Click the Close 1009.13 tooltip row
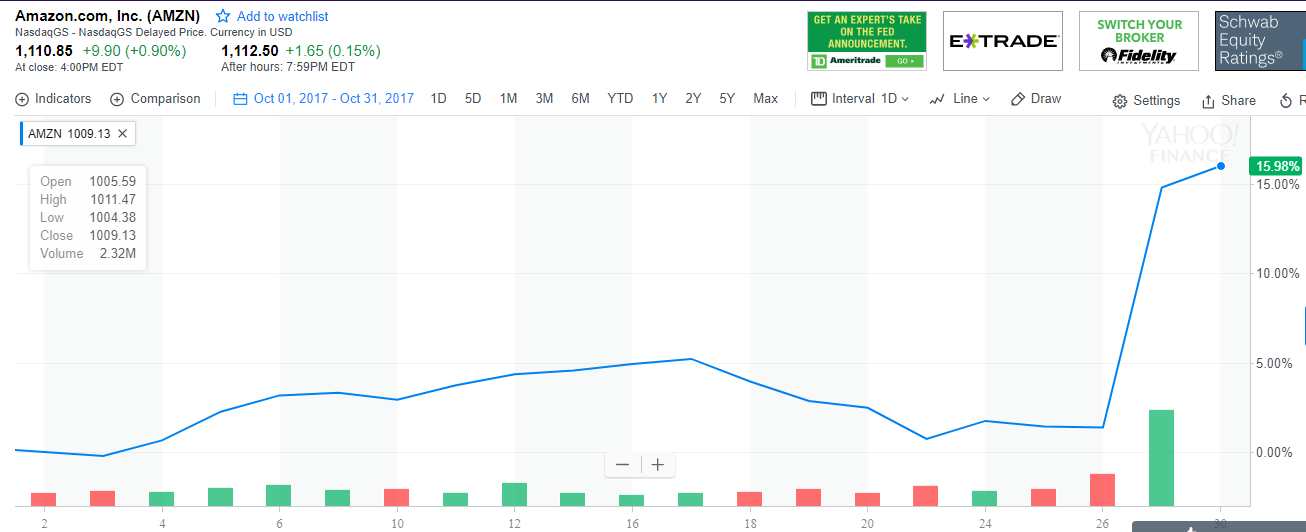The height and width of the screenshot is (532, 1306). pyautogui.click(x=88, y=235)
